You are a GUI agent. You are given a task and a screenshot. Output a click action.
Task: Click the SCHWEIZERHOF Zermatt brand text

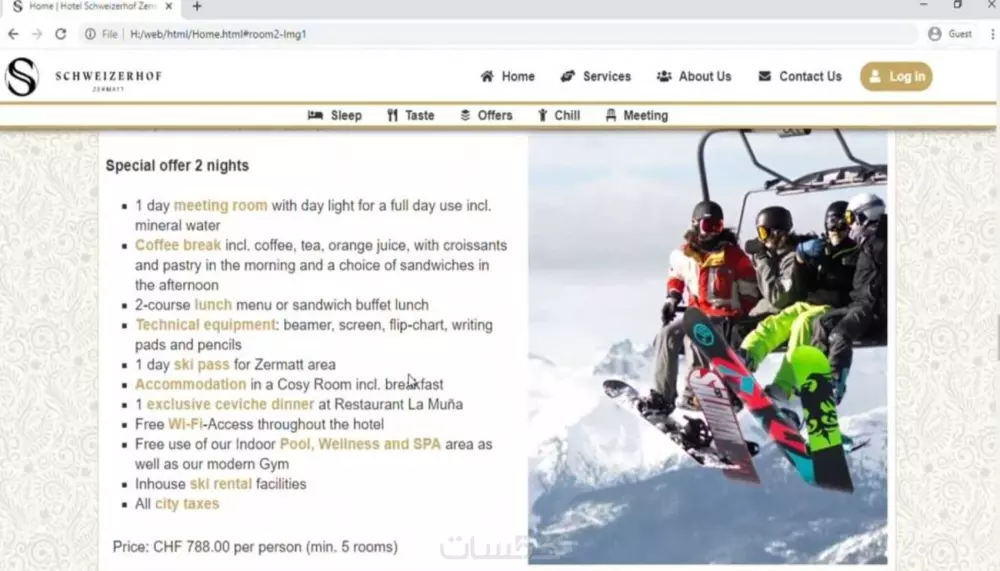tap(108, 80)
